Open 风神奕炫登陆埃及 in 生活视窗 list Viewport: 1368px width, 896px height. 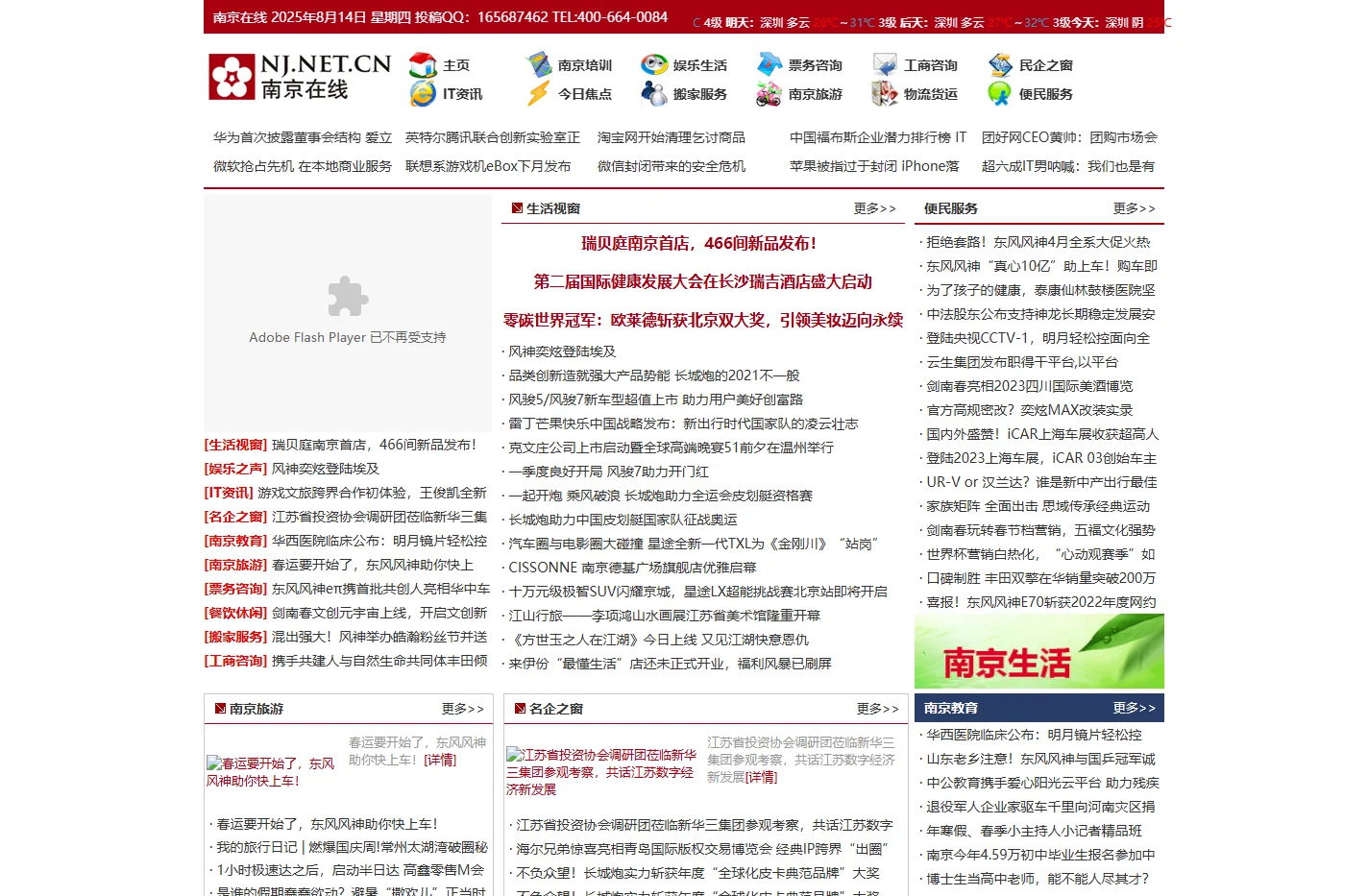562,351
